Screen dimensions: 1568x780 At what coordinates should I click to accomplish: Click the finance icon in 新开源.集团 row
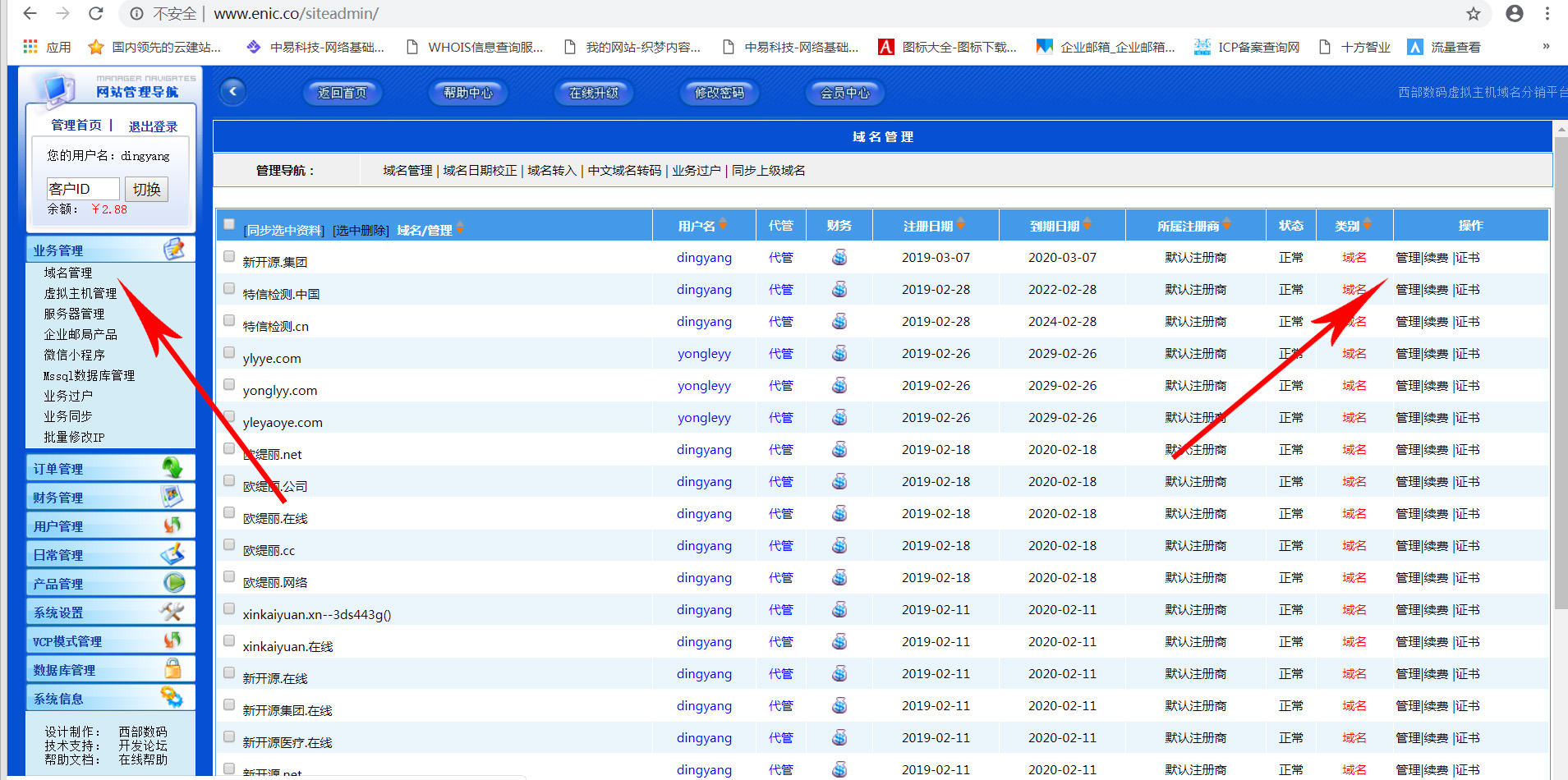point(839,258)
